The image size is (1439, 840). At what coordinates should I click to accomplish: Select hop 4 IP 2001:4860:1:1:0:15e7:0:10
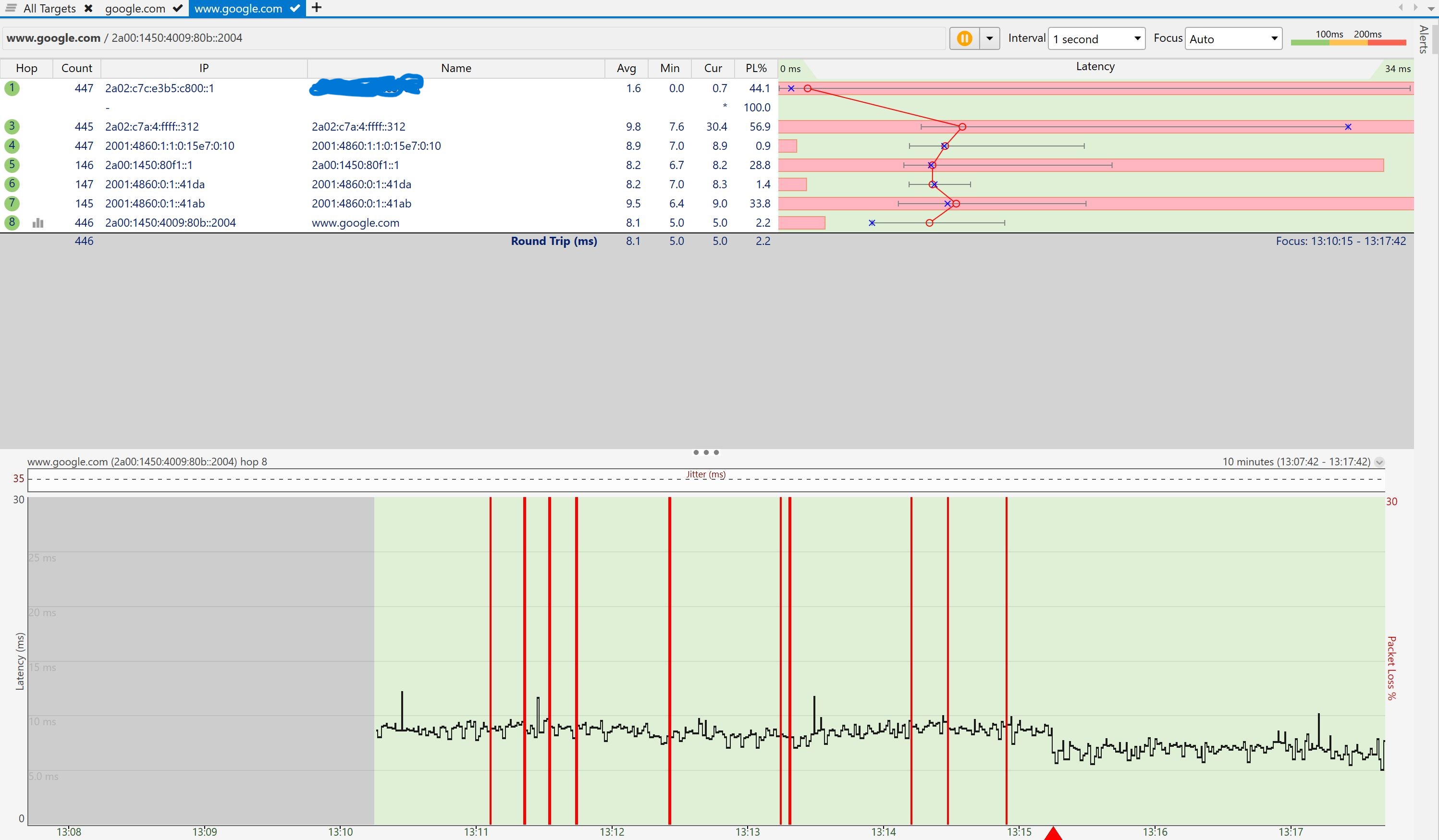tap(170, 146)
